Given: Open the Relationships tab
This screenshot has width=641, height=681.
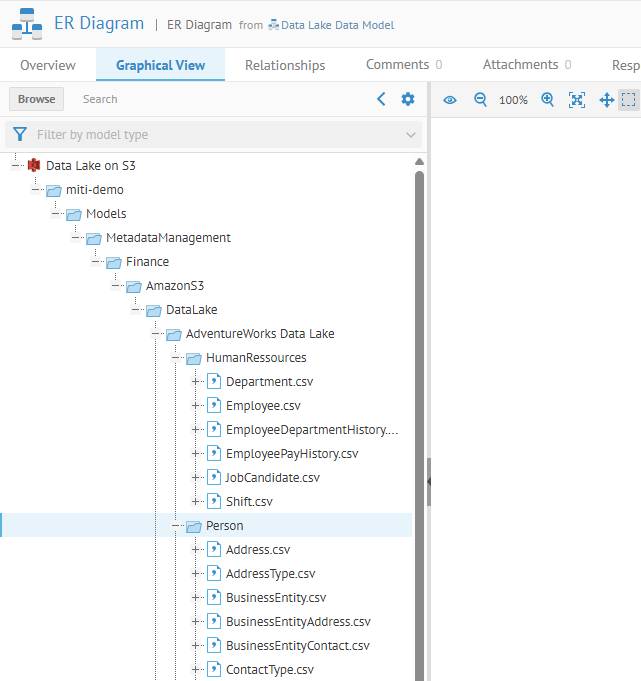Looking at the screenshot, I should [285, 65].
